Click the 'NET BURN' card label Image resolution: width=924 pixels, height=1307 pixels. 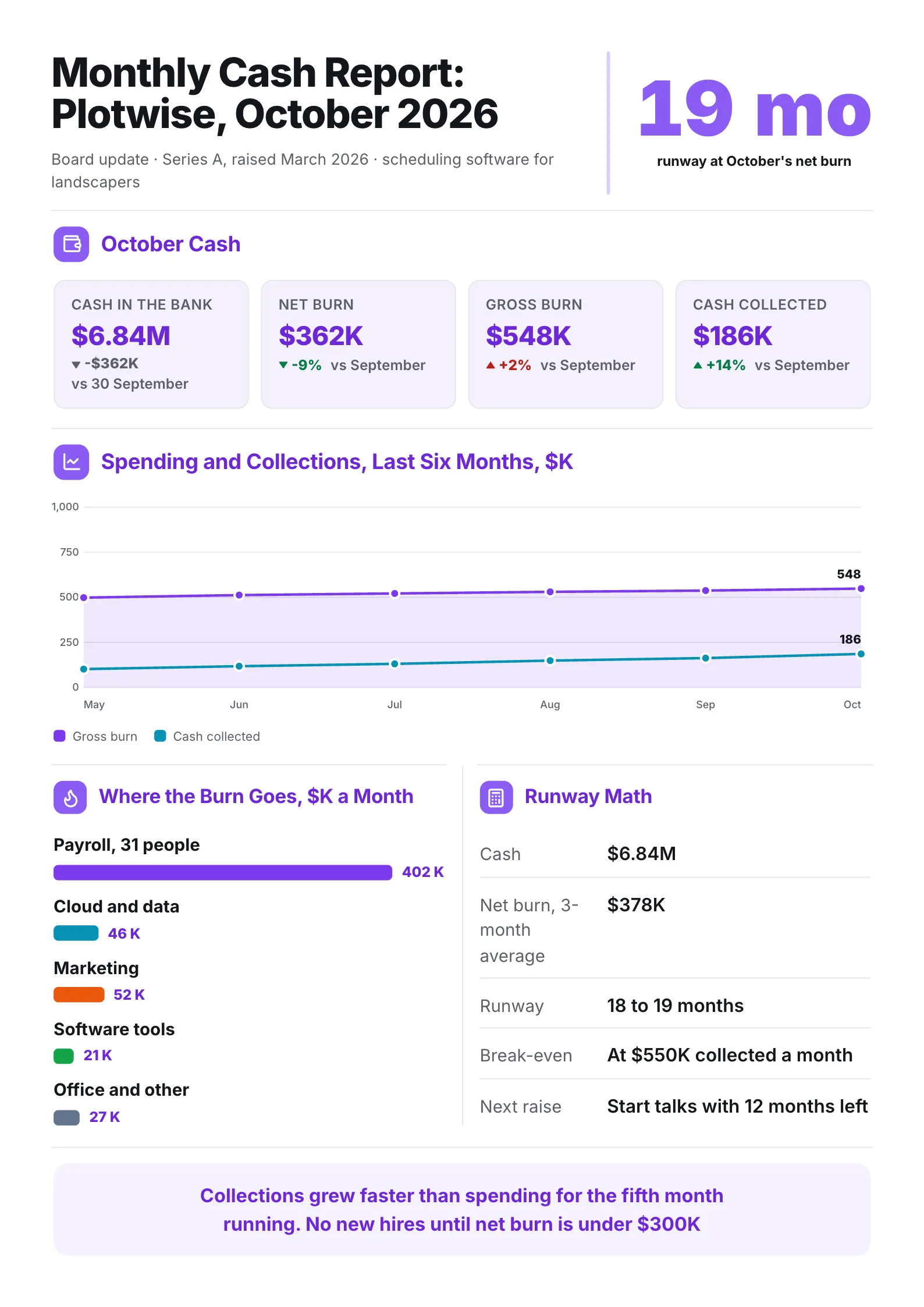316,304
